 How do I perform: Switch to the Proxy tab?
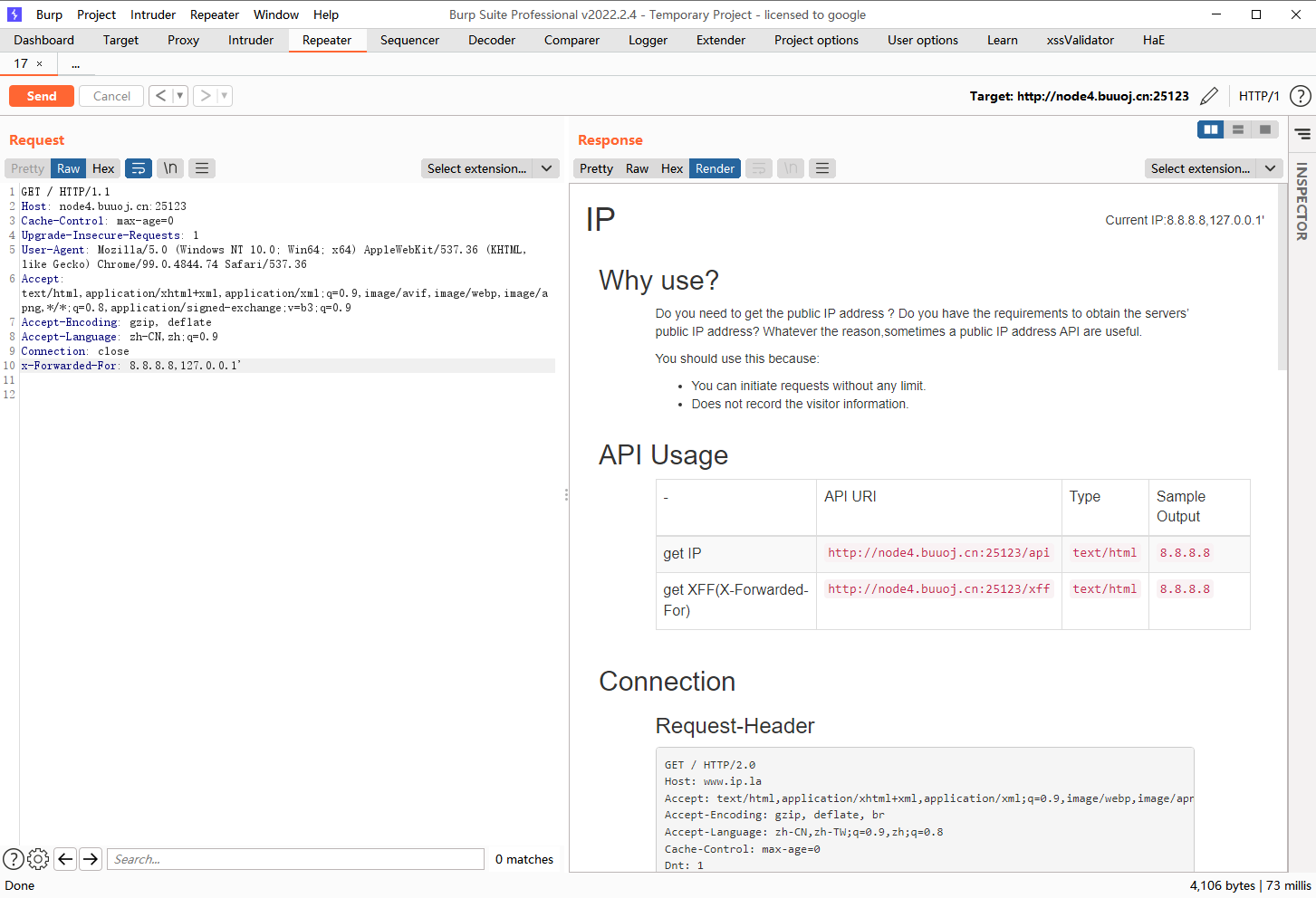coord(183,40)
